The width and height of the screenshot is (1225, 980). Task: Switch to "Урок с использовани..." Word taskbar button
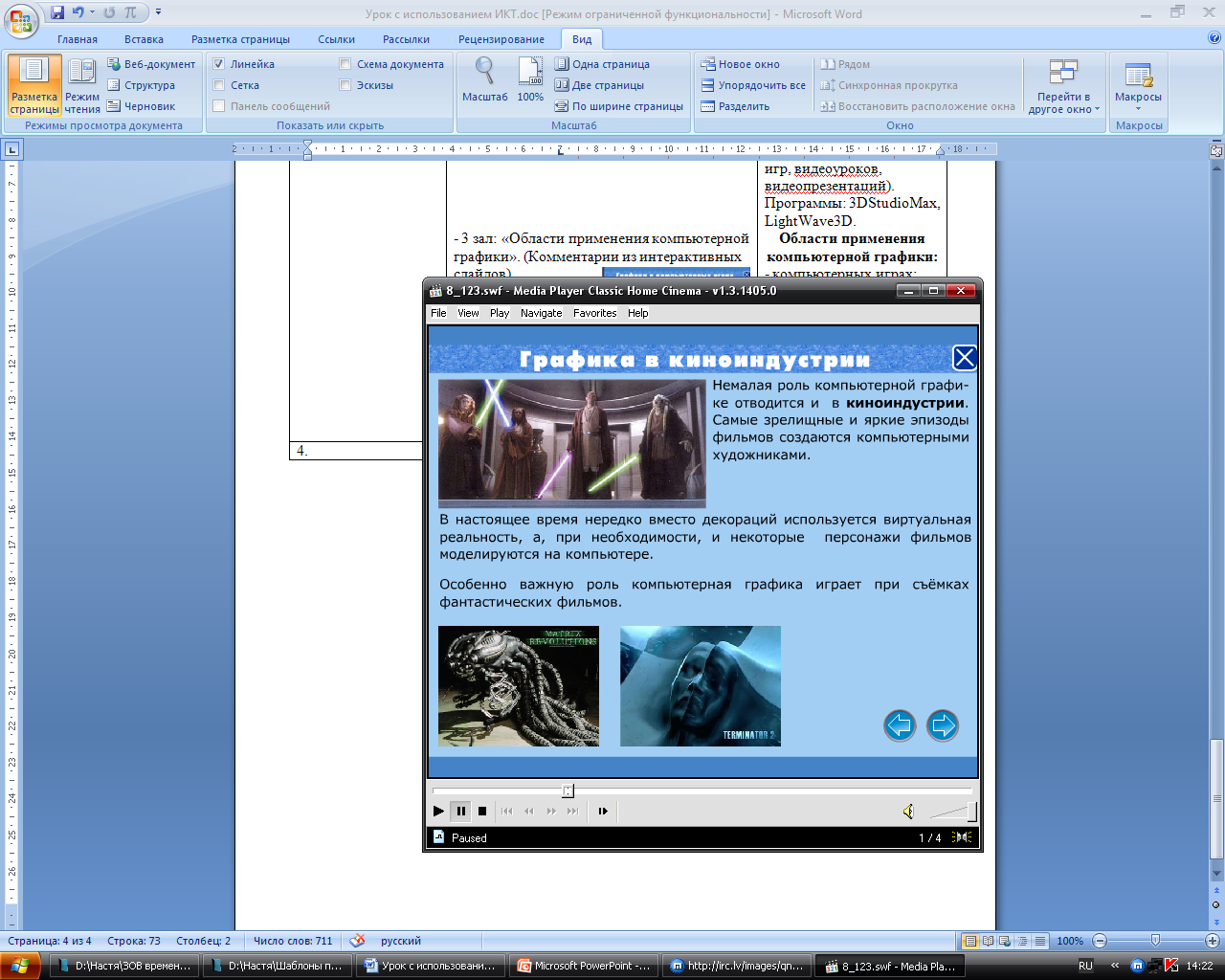tap(431, 966)
